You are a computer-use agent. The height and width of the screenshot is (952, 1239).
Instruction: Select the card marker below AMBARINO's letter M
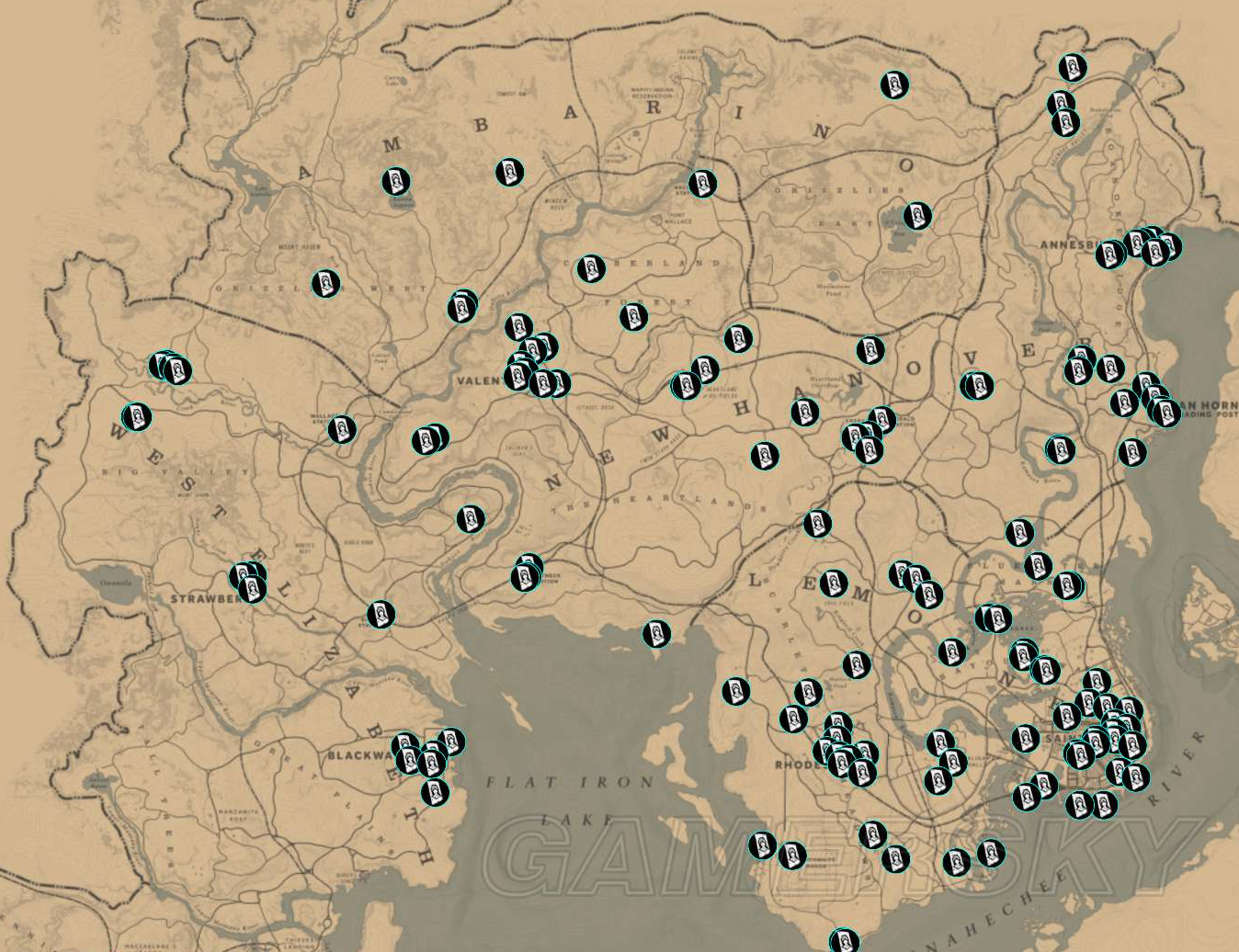396,181
